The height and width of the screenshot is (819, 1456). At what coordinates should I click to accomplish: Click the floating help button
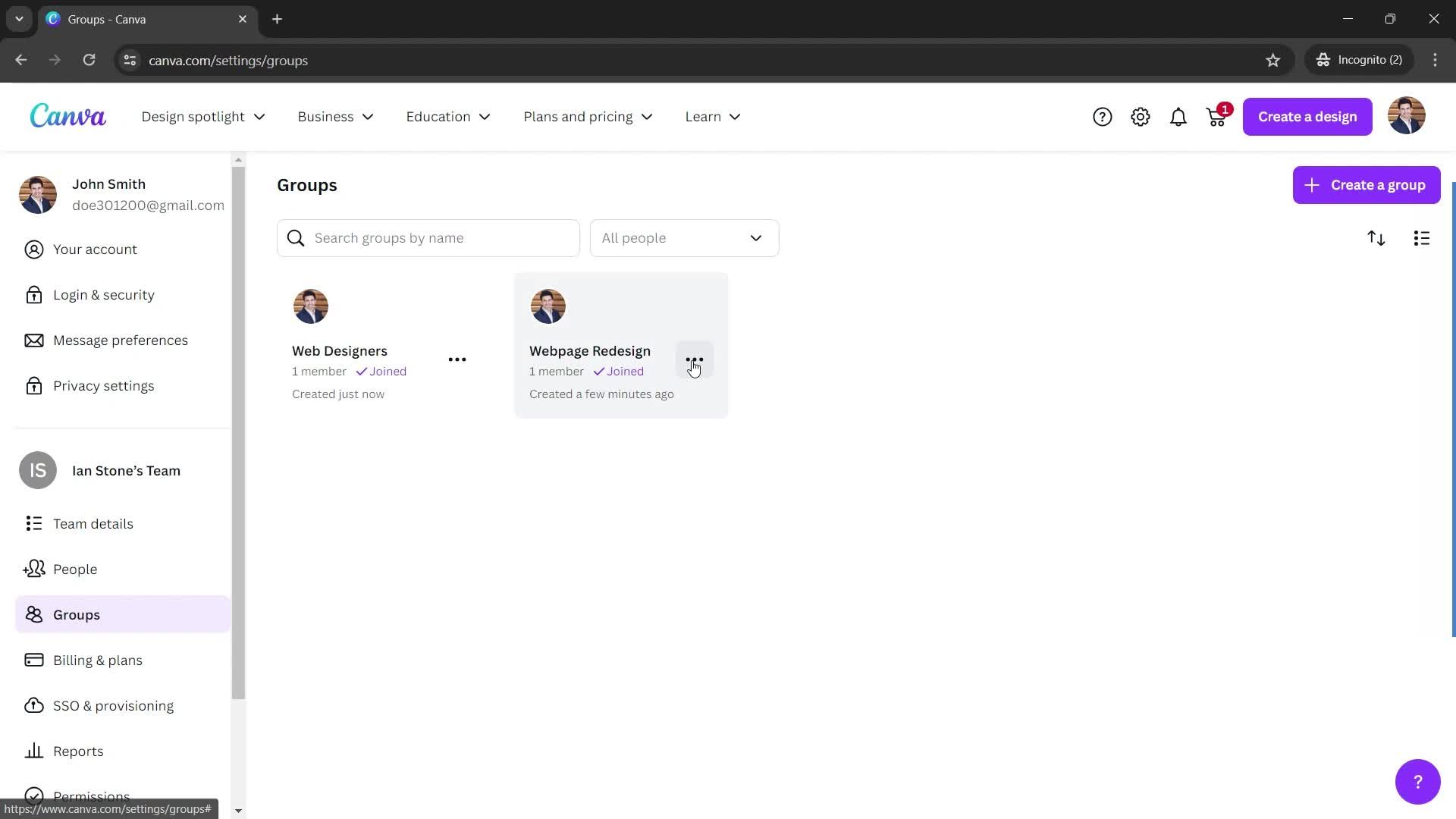(1418, 781)
